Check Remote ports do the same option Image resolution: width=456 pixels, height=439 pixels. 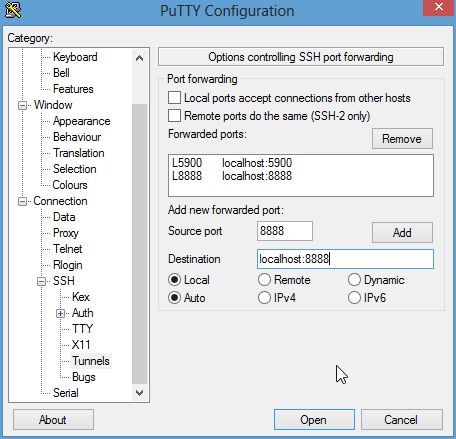(174, 116)
